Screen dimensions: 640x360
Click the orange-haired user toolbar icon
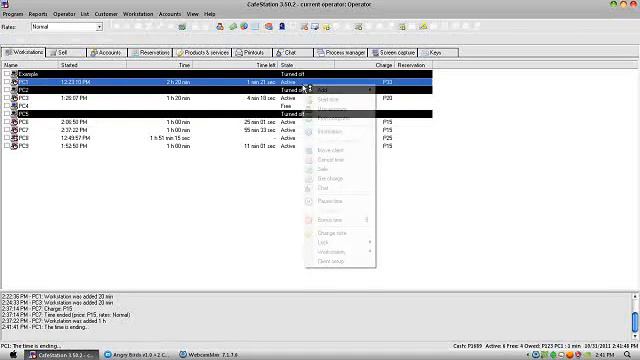[220, 27]
